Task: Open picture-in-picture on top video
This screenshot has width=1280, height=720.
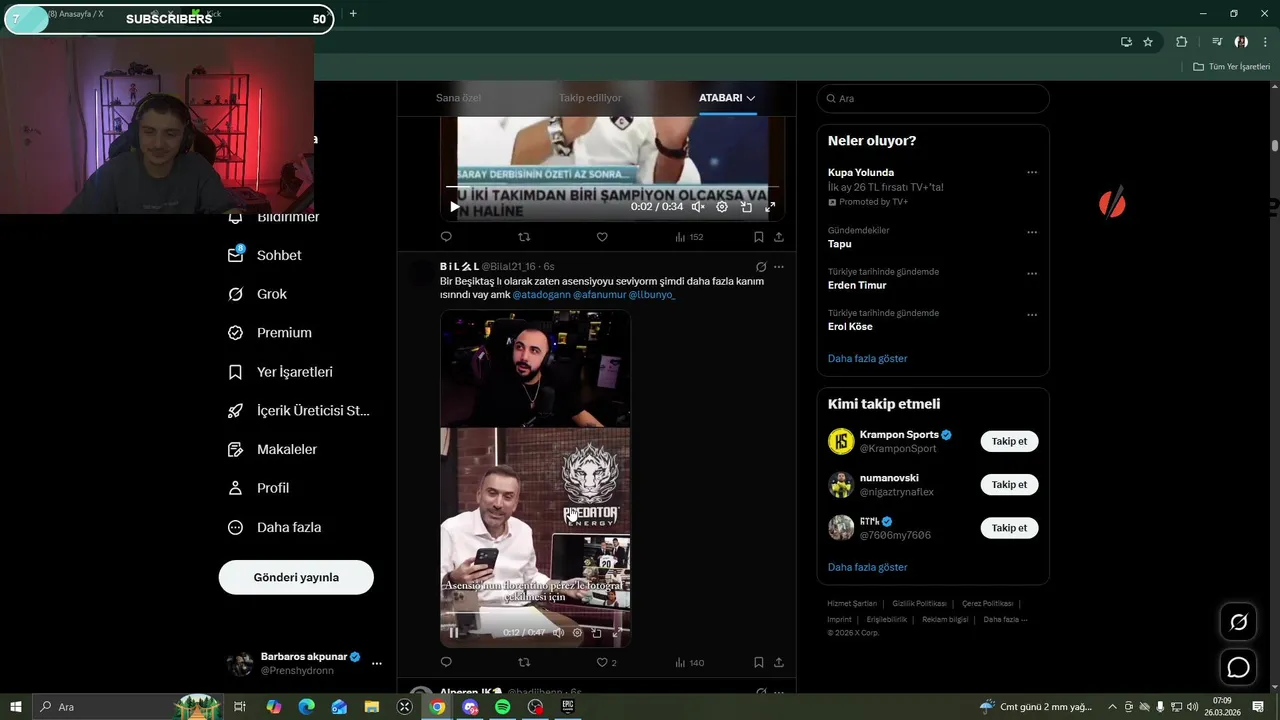Action: click(x=746, y=207)
